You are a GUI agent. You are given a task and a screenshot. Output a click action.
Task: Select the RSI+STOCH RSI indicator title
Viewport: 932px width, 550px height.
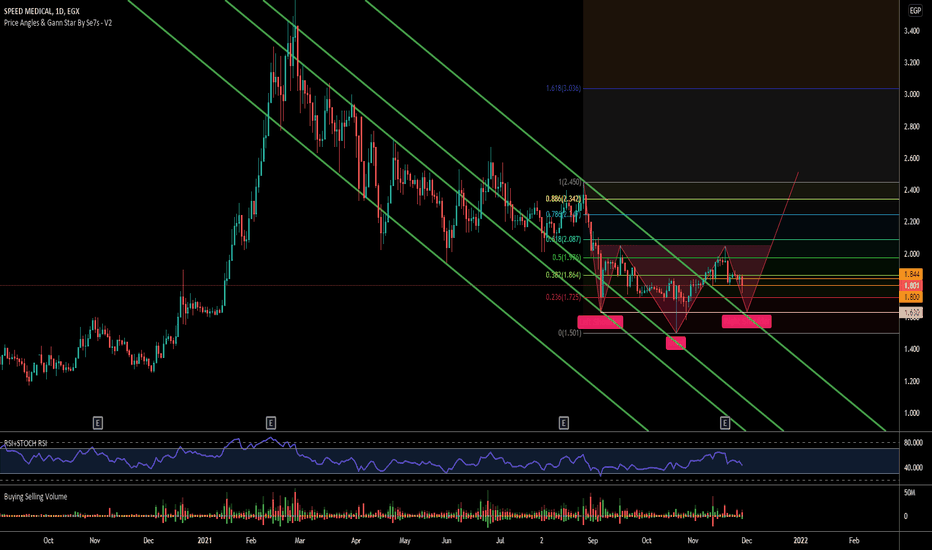[x=26, y=443]
